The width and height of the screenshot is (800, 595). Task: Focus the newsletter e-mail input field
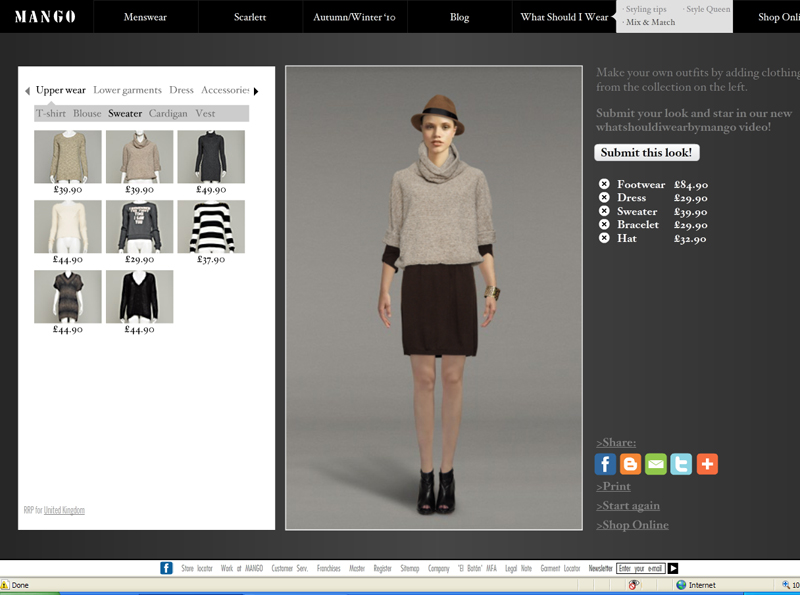tap(641, 568)
